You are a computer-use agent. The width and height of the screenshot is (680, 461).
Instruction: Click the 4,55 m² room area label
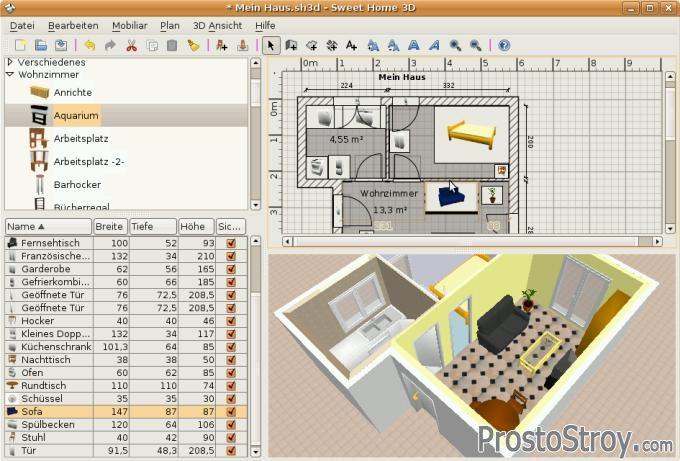click(346, 140)
